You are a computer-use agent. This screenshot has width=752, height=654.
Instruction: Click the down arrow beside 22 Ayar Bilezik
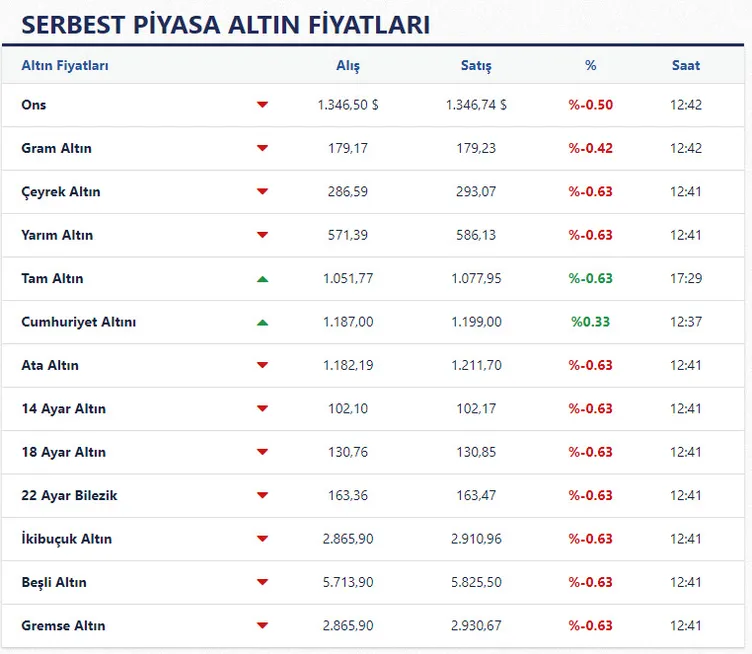(x=263, y=496)
